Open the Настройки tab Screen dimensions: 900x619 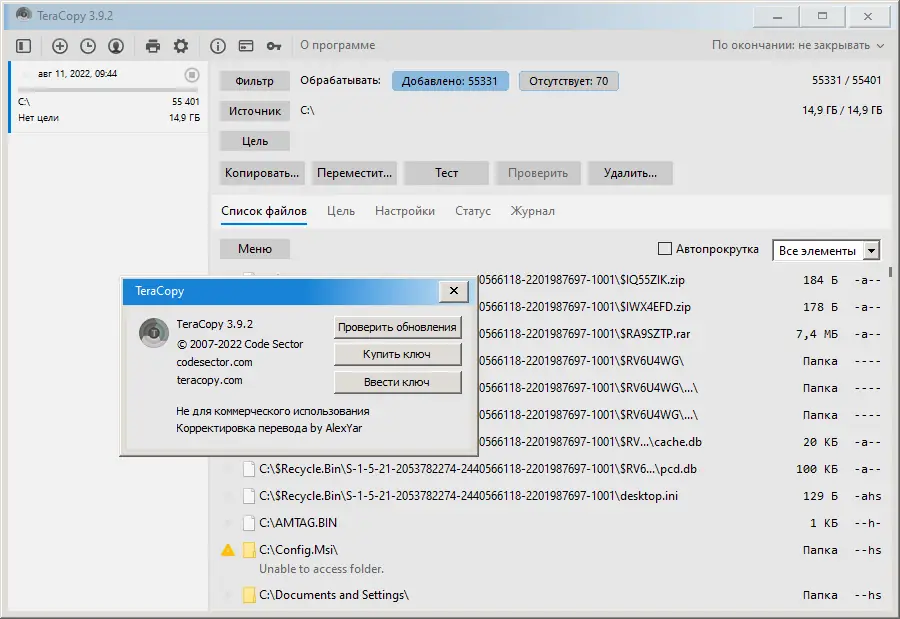(x=405, y=211)
